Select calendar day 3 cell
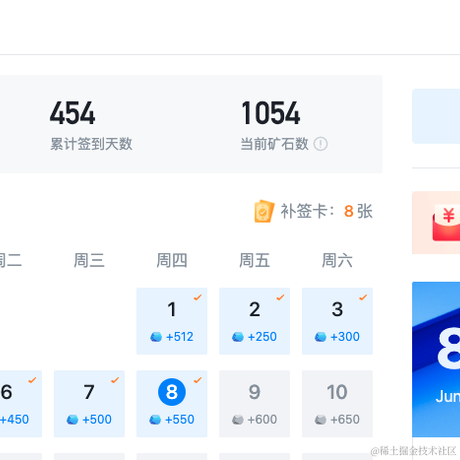The image size is (460, 460). pos(337,321)
